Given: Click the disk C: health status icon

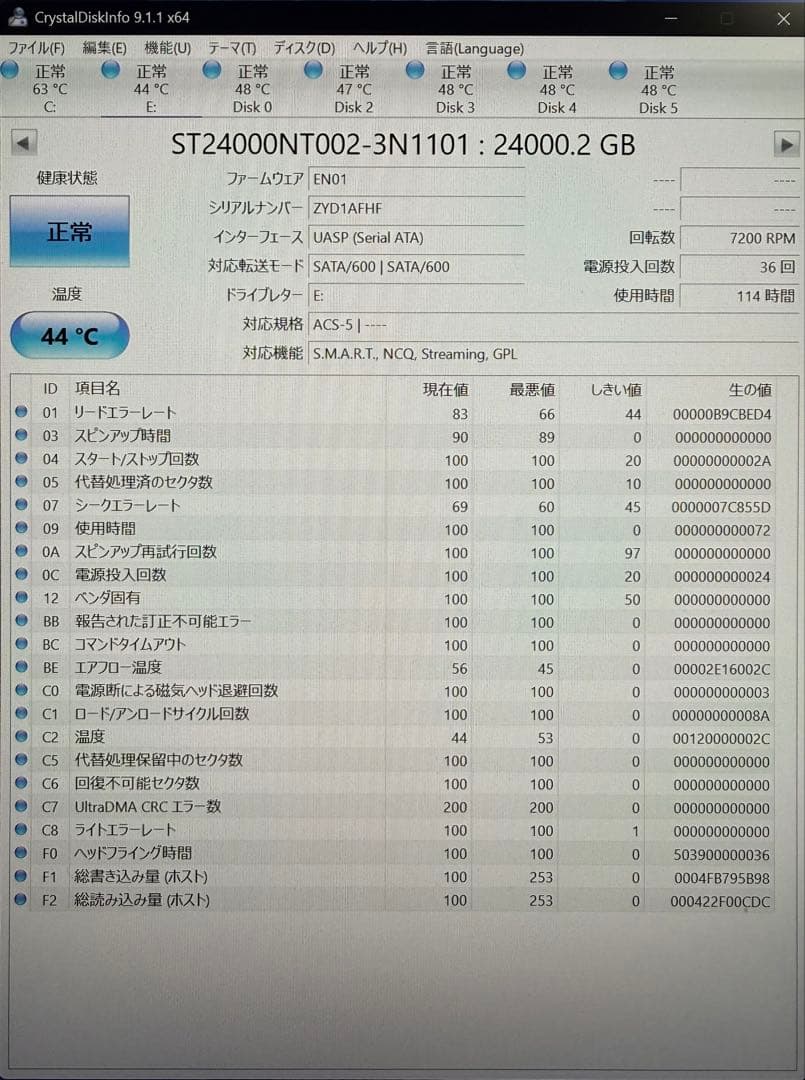Looking at the screenshot, I should (10, 70).
